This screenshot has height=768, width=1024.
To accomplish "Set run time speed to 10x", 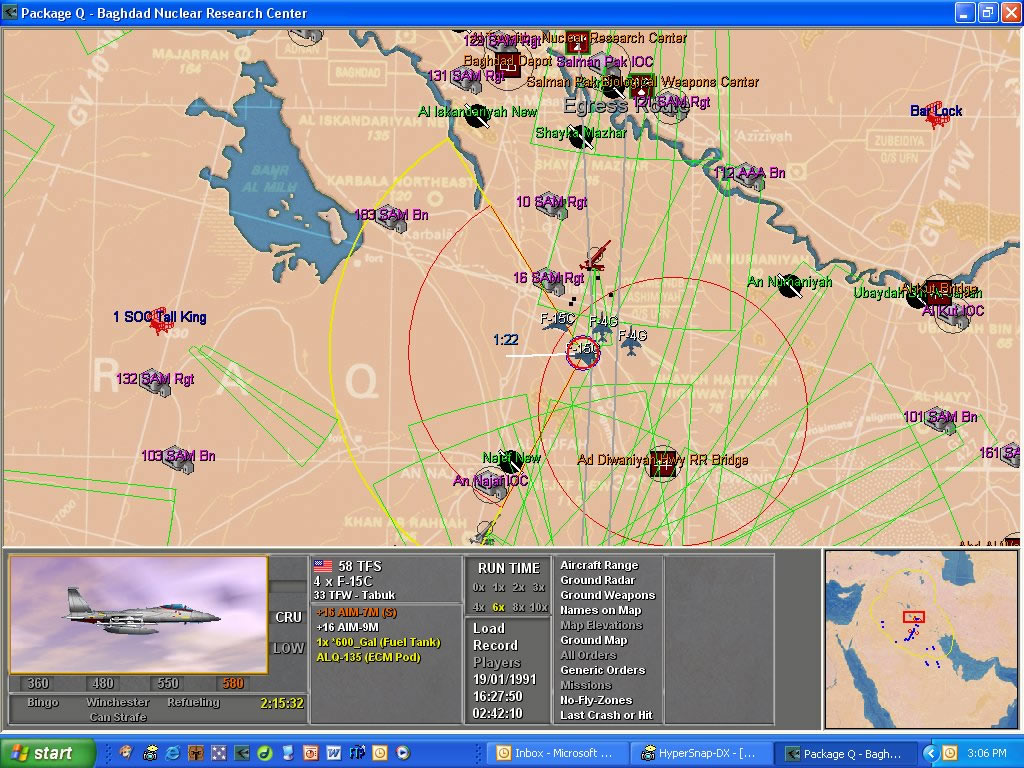I will click(x=538, y=607).
